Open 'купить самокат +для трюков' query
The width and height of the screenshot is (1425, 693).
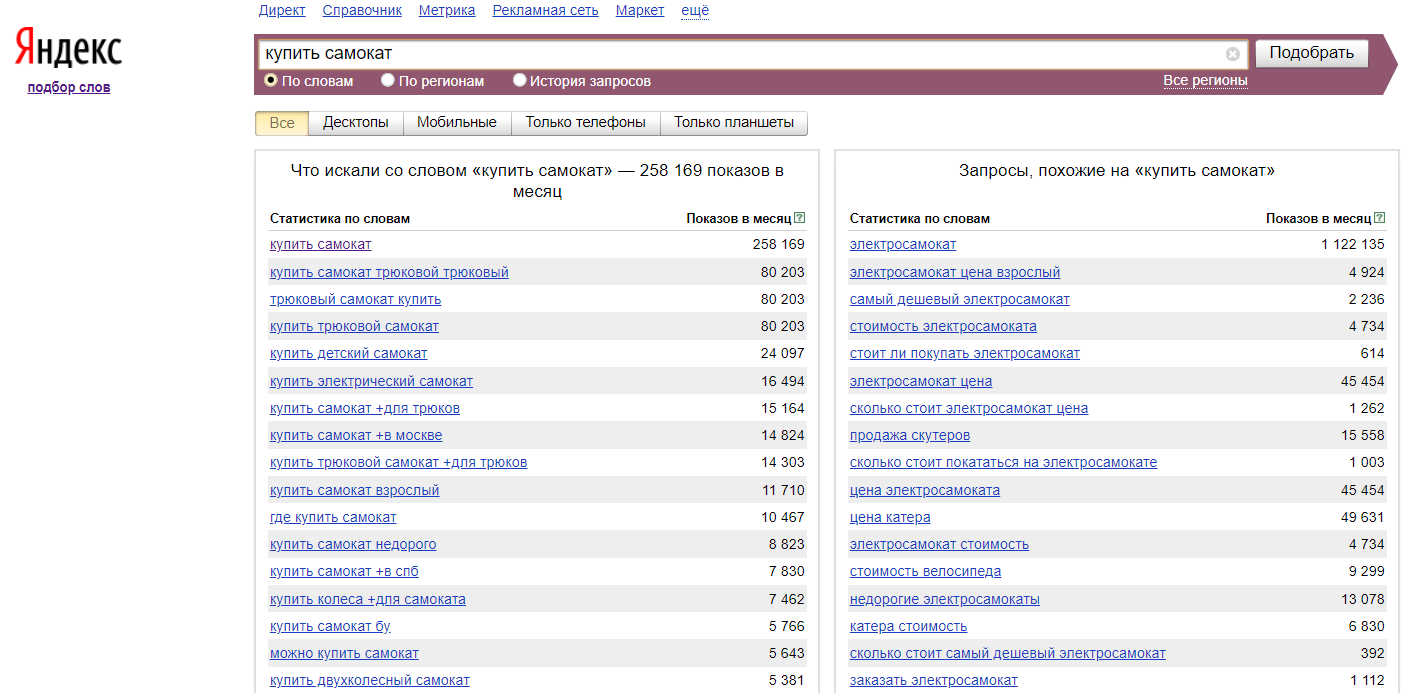pyautogui.click(x=365, y=408)
